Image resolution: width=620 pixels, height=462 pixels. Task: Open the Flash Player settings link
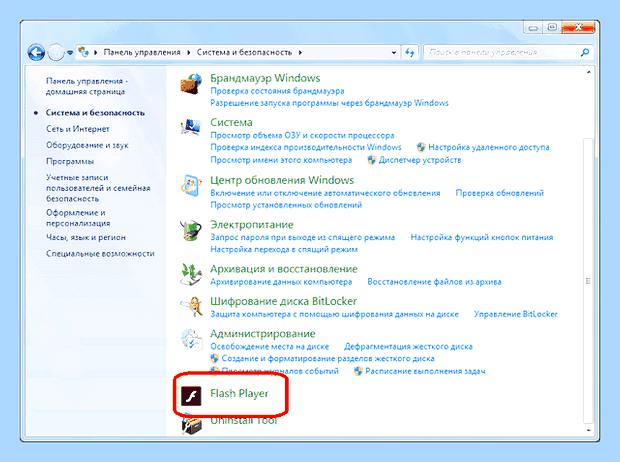(239, 394)
